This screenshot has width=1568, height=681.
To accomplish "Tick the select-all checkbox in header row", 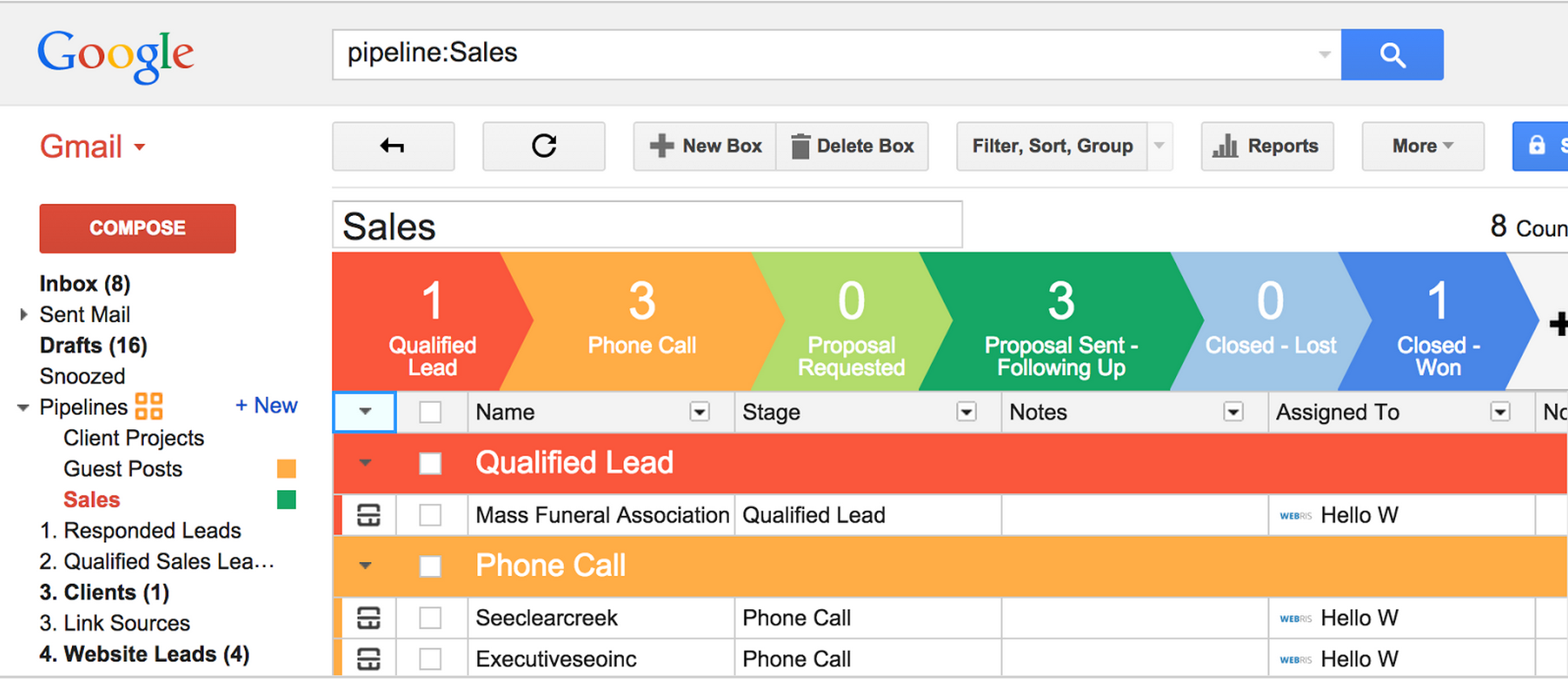I will point(430,412).
